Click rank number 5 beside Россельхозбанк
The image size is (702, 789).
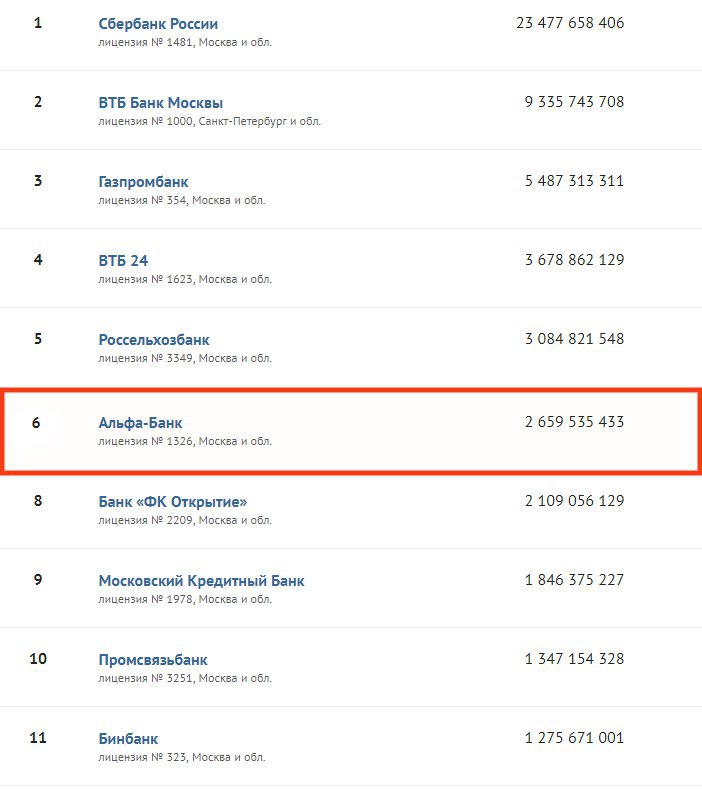click(x=38, y=339)
